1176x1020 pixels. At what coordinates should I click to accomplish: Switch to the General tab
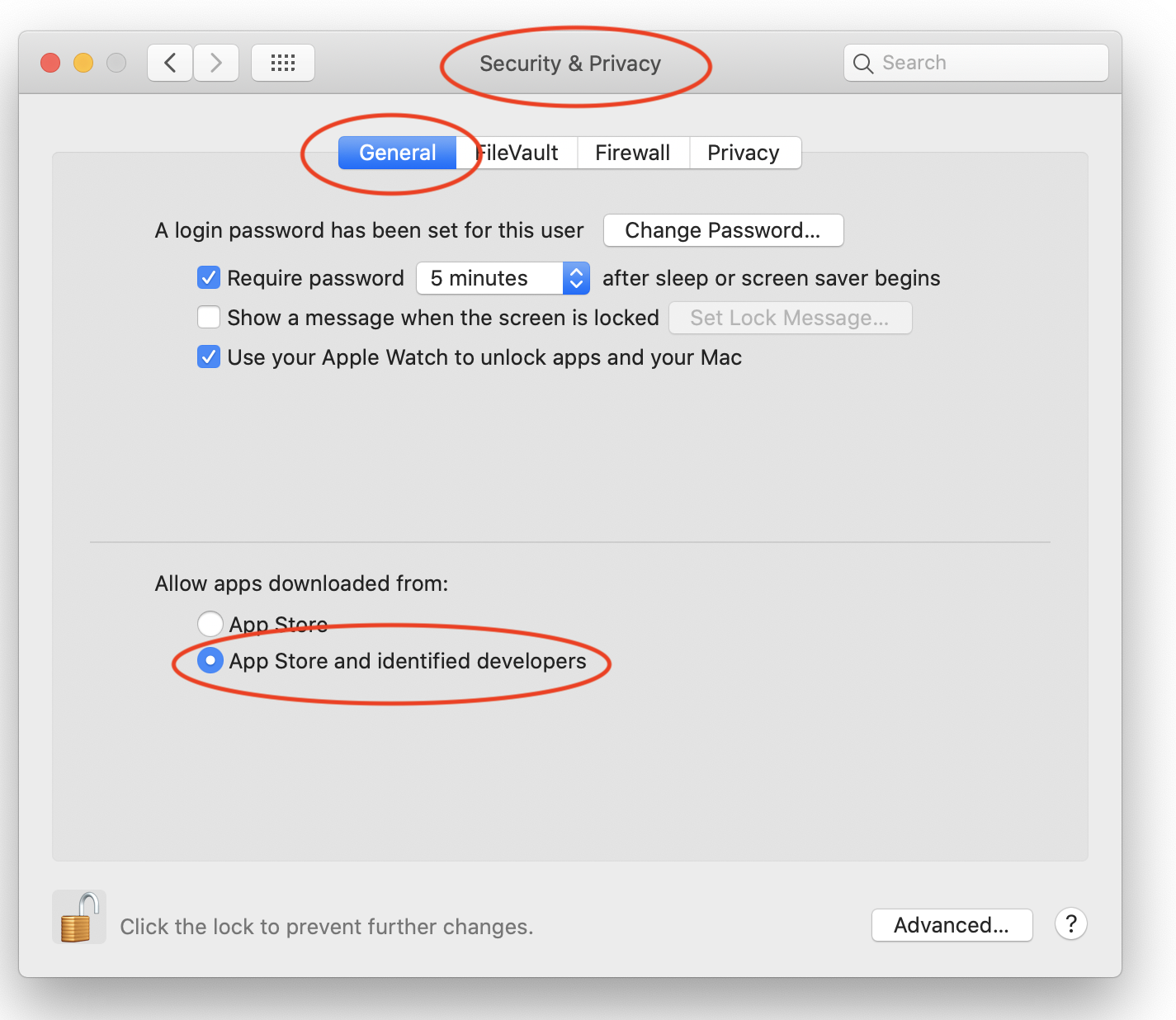point(398,153)
